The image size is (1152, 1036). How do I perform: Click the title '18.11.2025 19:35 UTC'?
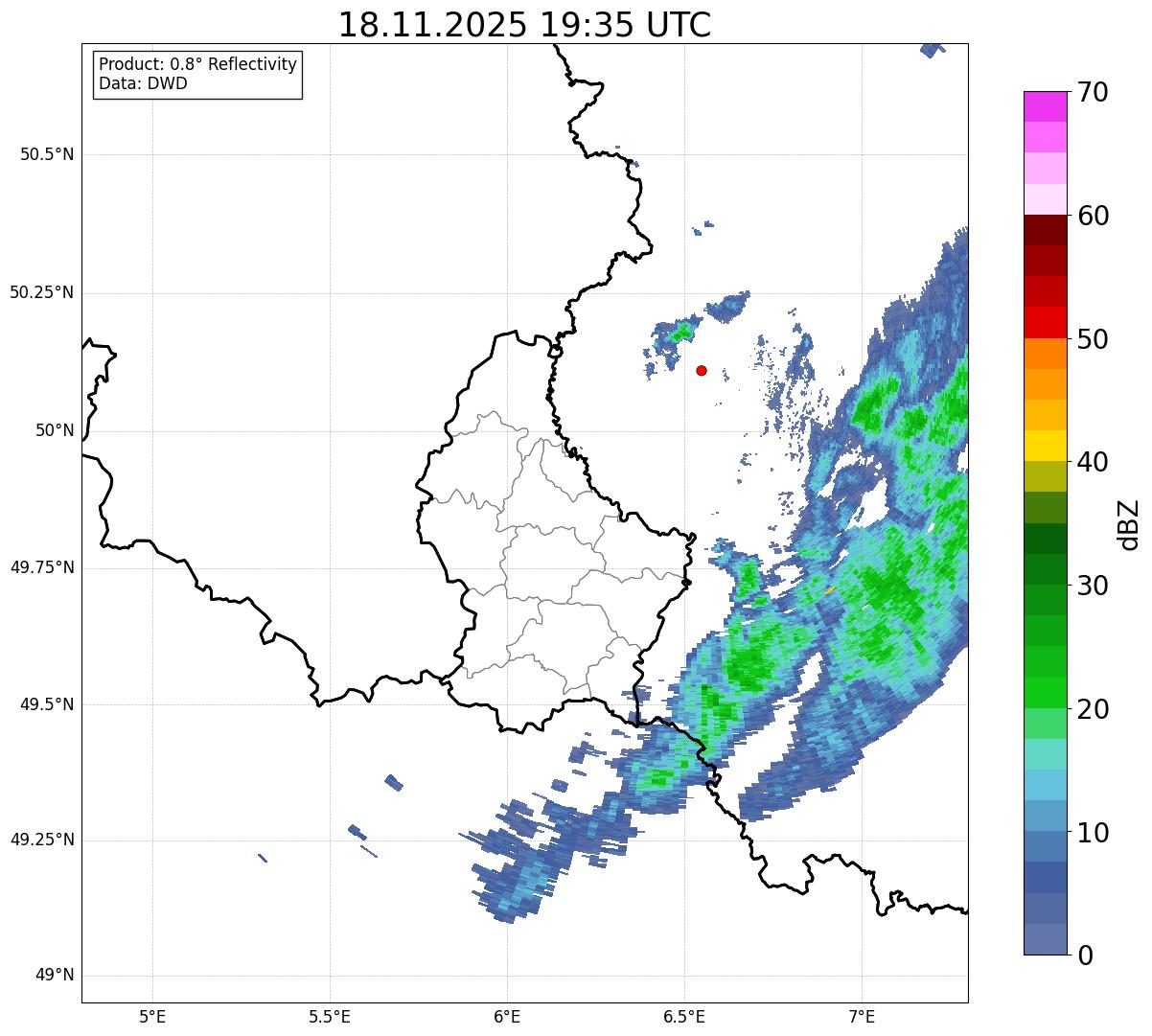[x=524, y=25]
